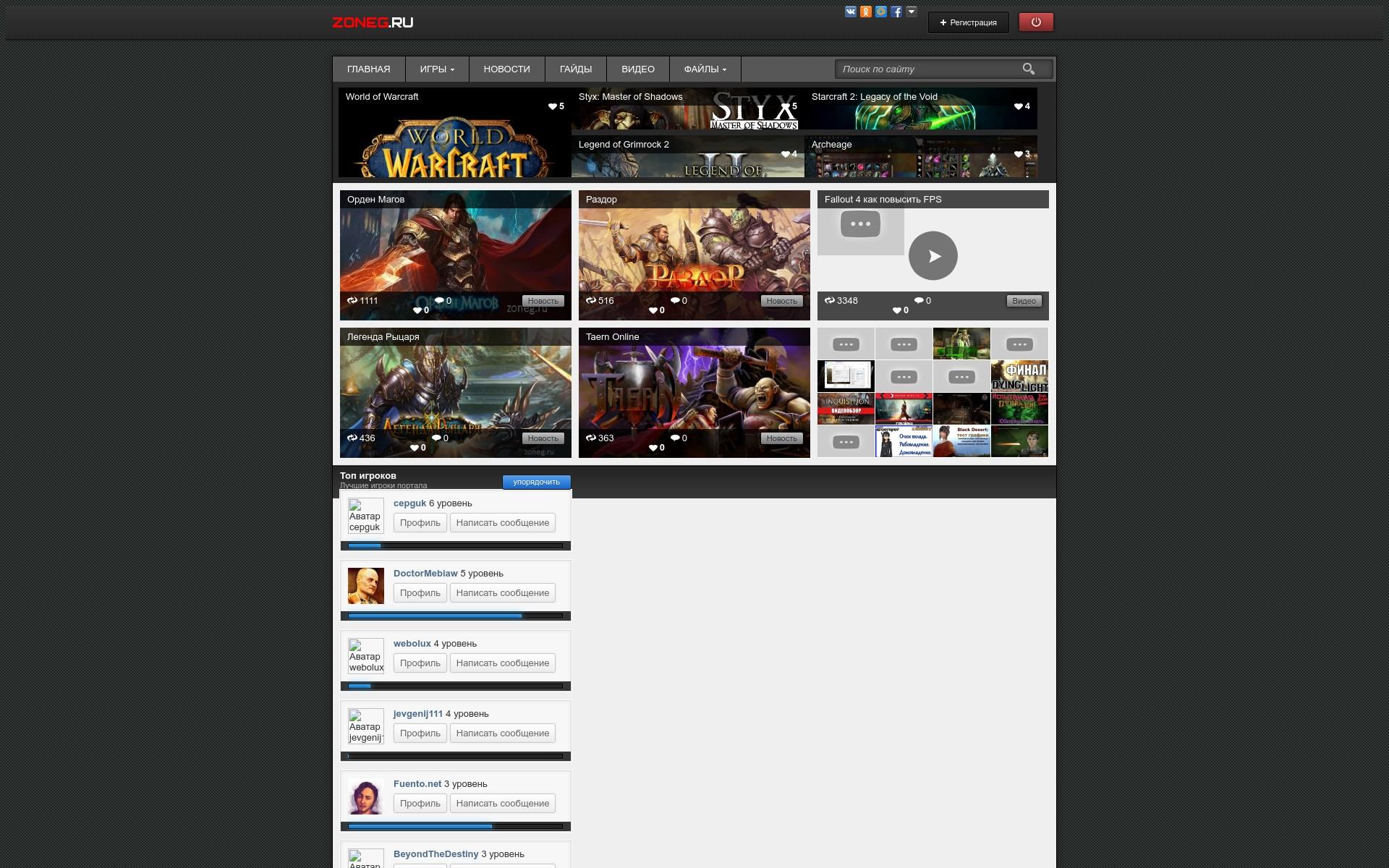Open Legend of Grimrock 2 banner

[688, 156]
